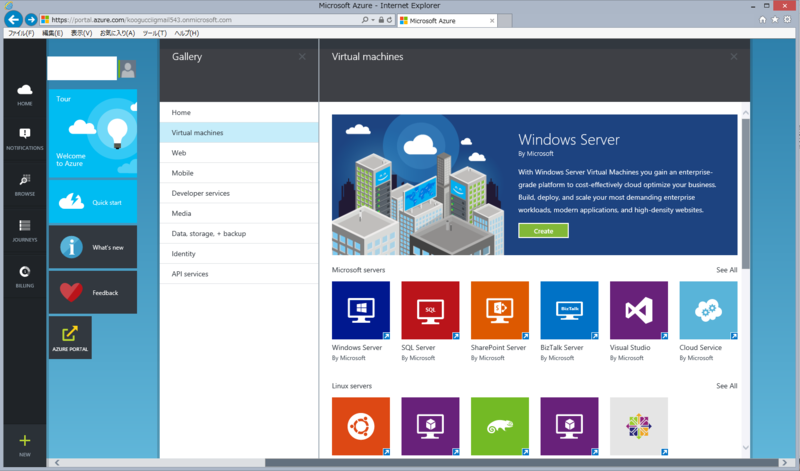Select Media category in Gallery
800x471 pixels.
pyautogui.click(x=239, y=213)
